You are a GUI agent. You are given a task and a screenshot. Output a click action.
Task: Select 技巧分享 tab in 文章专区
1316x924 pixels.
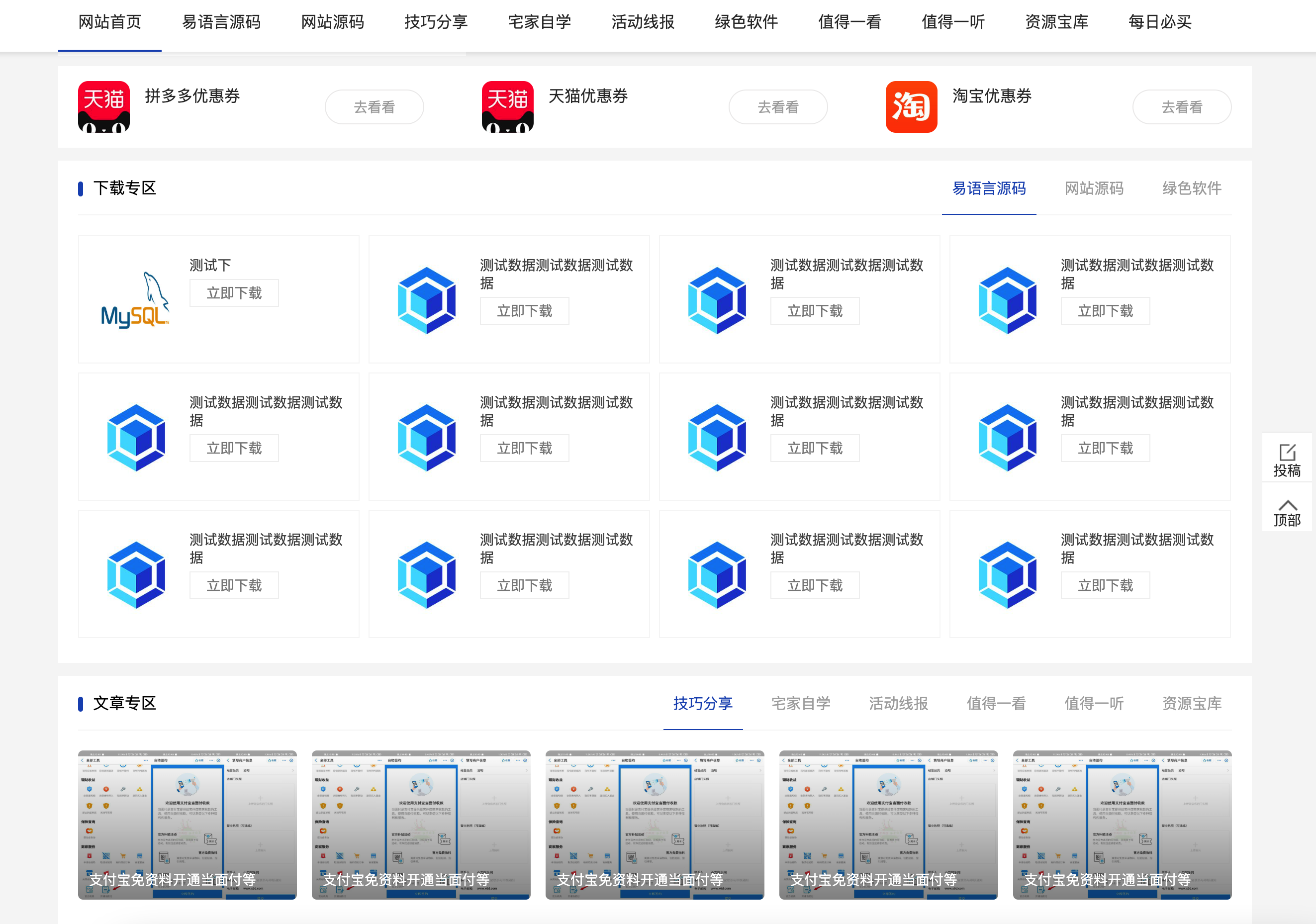pyautogui.click(x=703, y=703)
